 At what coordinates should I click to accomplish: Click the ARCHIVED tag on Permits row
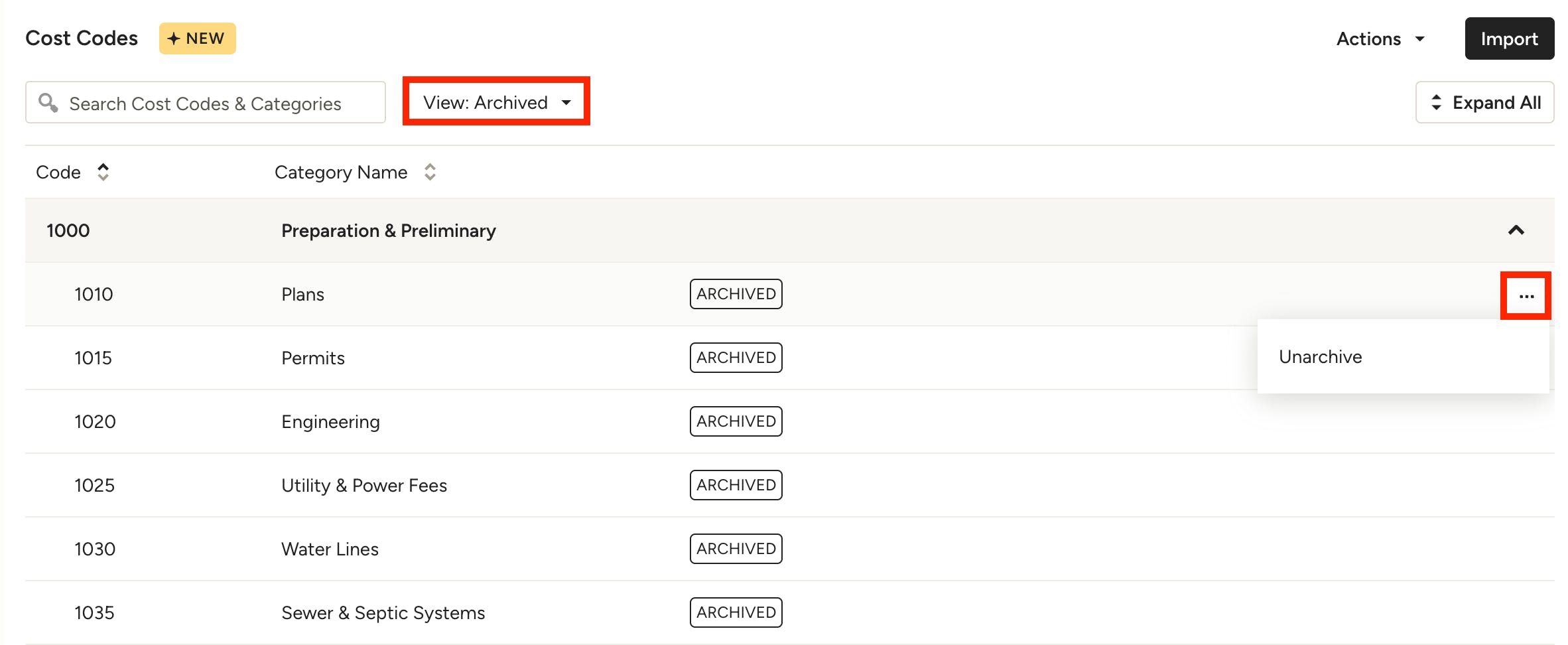click(x=736, y=358)
